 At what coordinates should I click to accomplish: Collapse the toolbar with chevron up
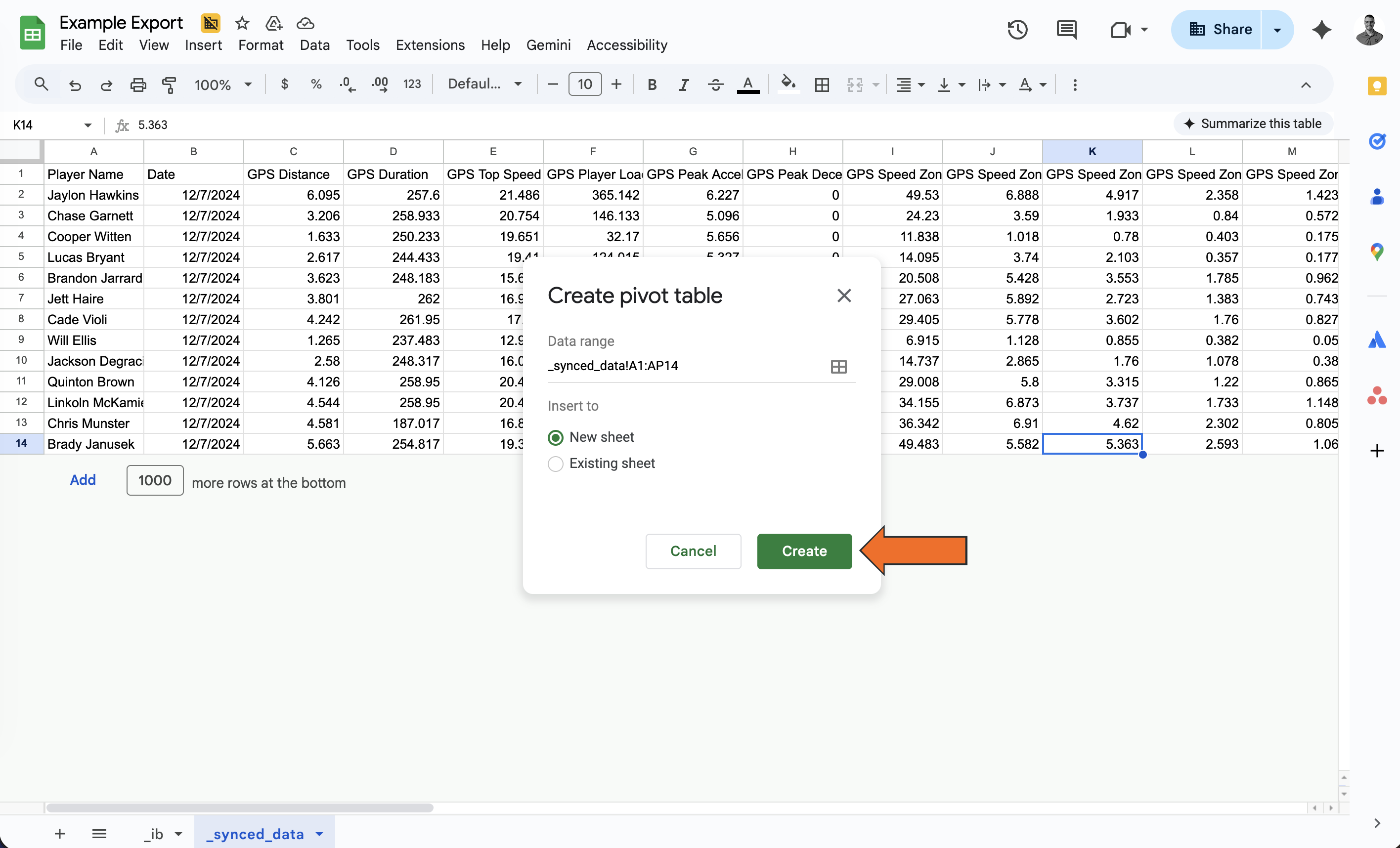(x=1305, y=85)
